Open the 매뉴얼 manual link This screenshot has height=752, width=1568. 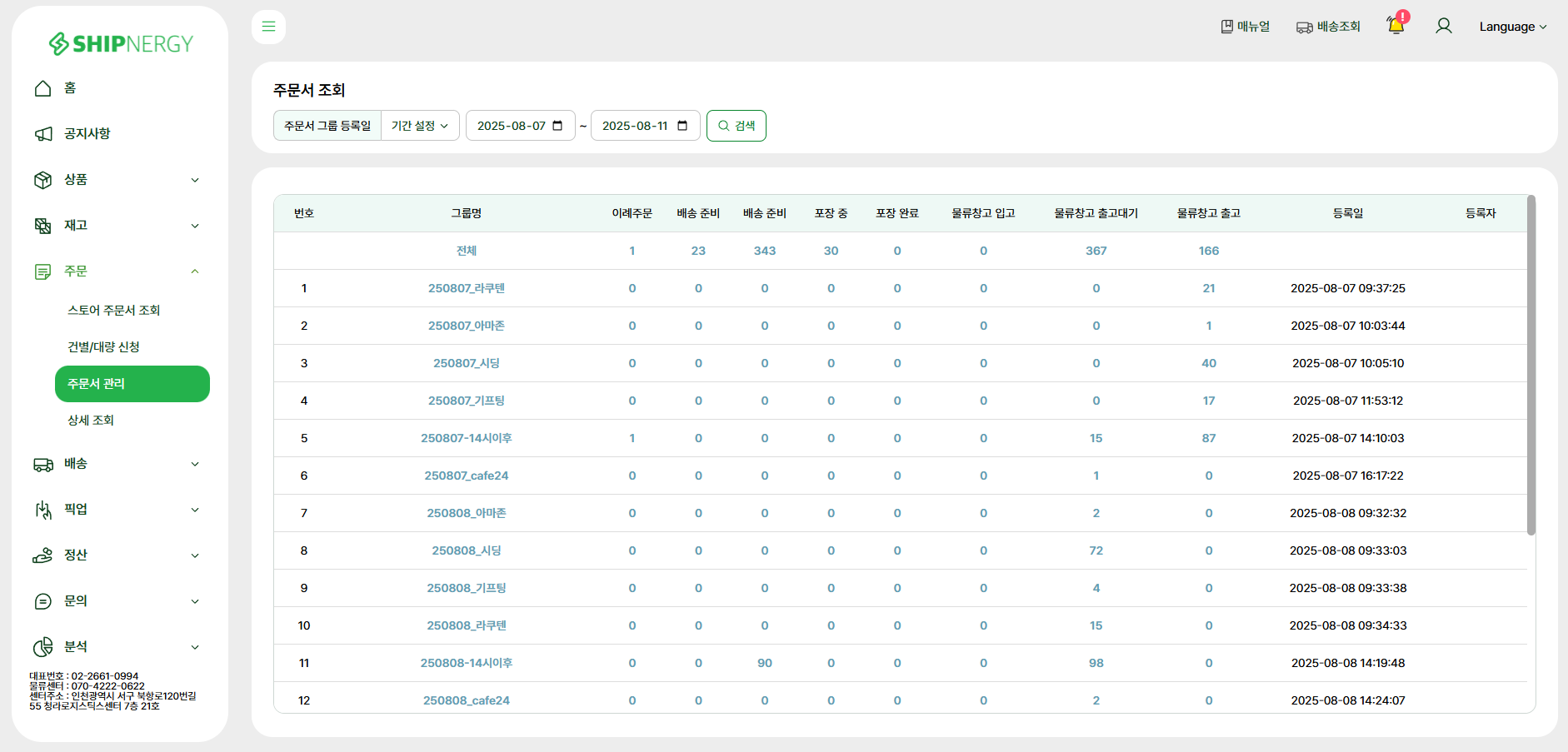point(1246,27)
